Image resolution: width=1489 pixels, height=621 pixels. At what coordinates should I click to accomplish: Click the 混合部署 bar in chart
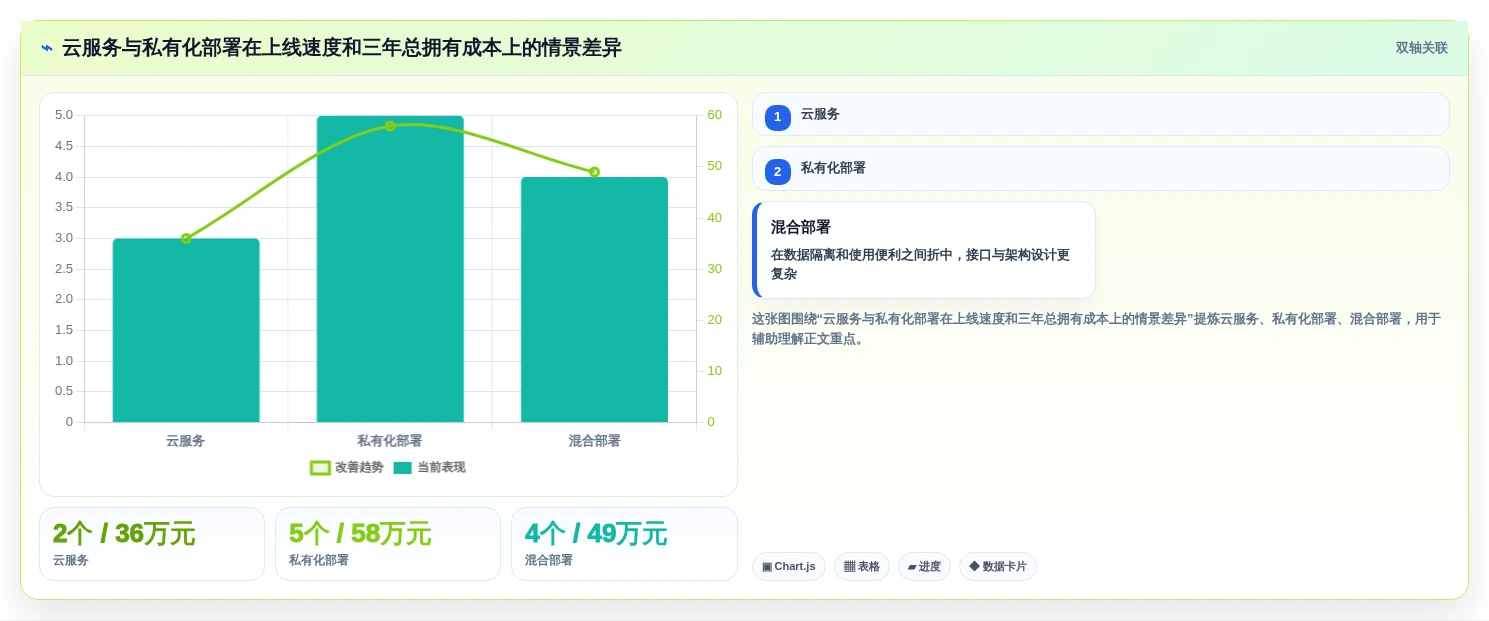(x=594, y=299)
